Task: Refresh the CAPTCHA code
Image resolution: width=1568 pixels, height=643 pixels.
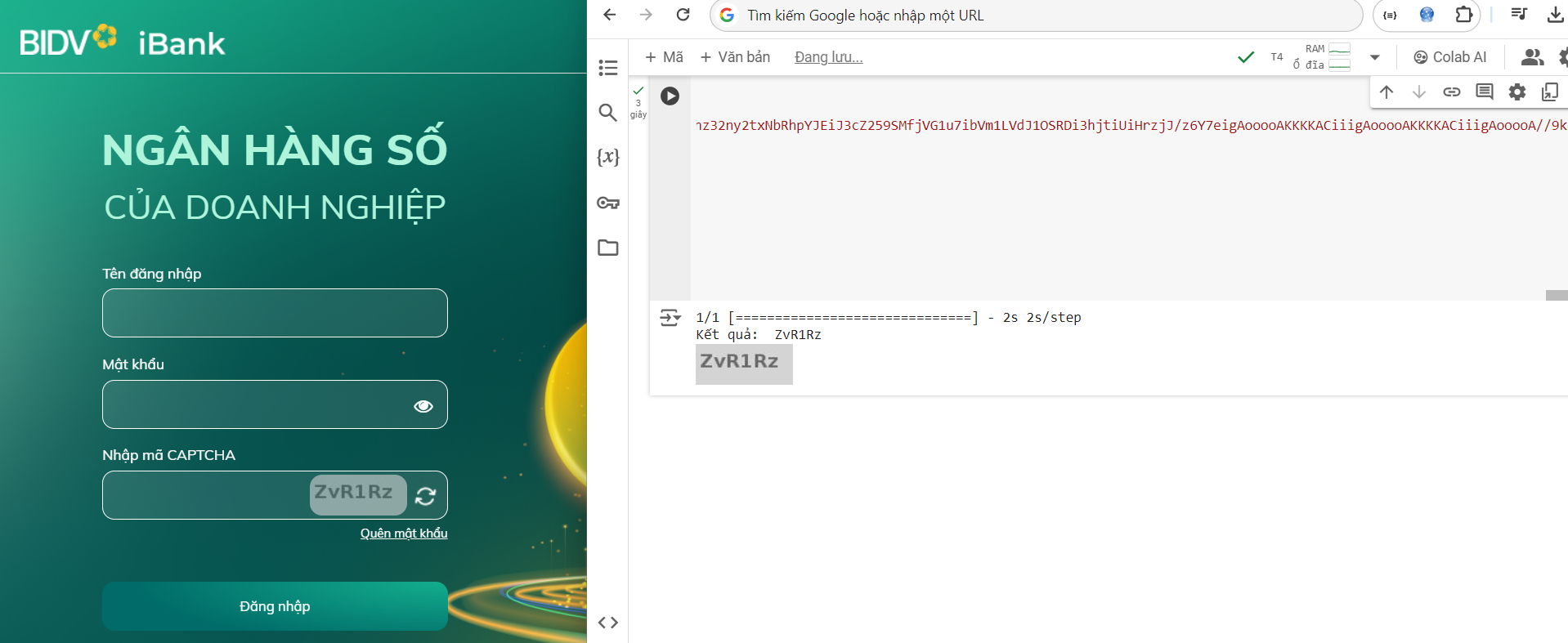Action: [425, 496]
